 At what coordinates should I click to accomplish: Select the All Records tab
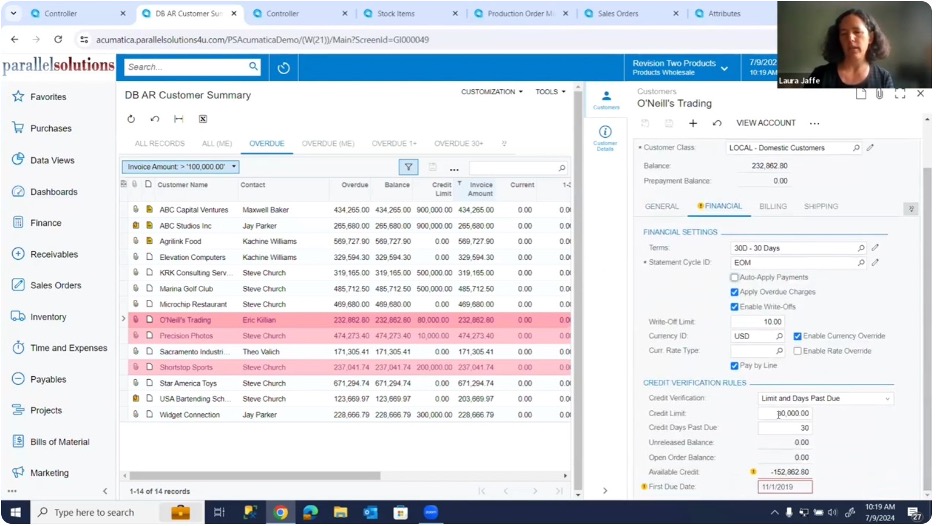coord(159,144)
